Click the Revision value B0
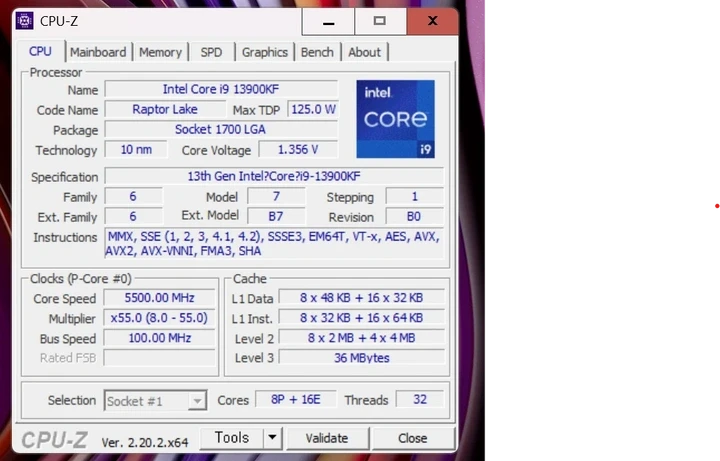Viewport: 720px width, 461px height. click(x=415, y=216)
